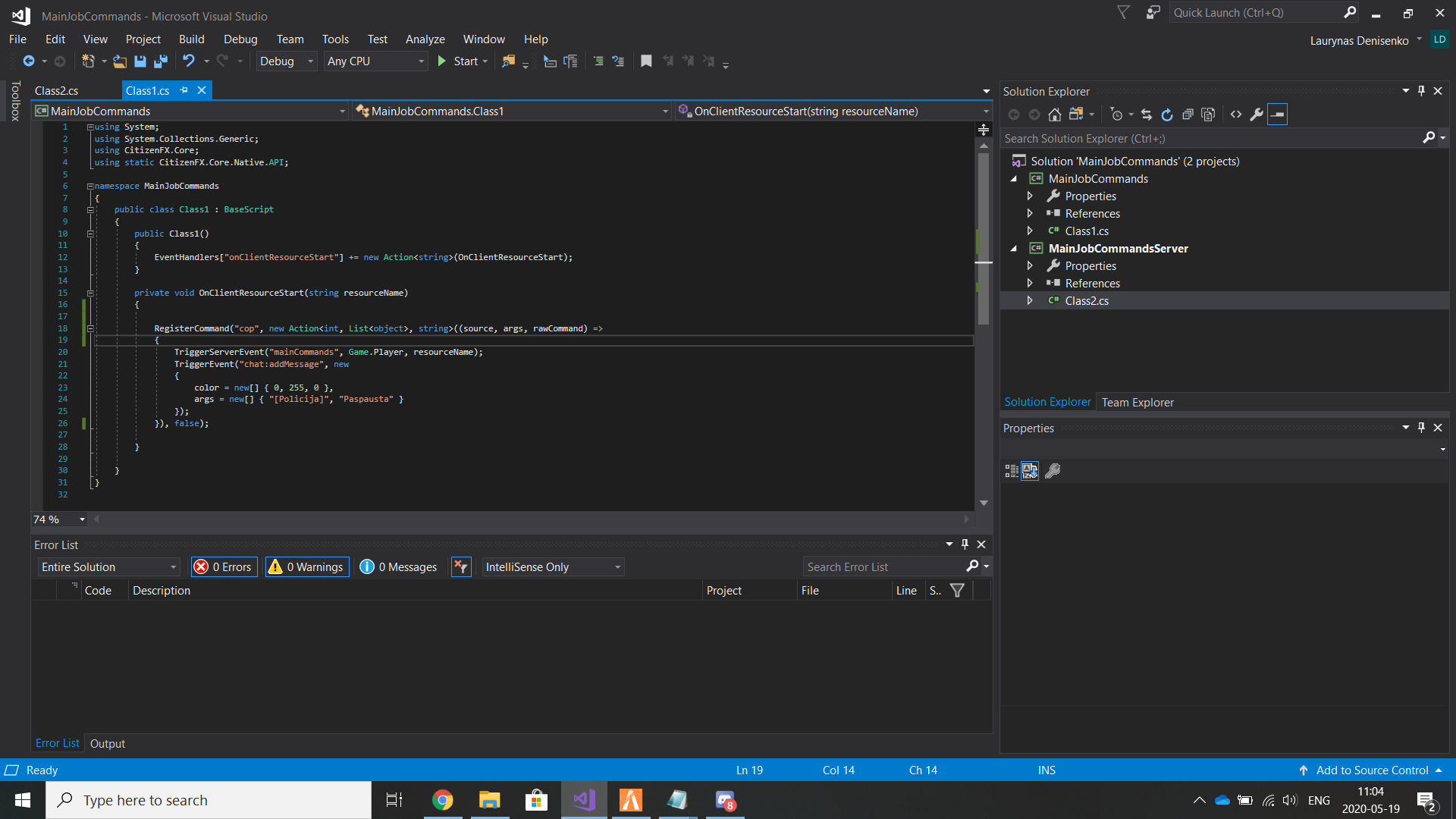Open the 74% zoom level selector
Screen dimensions: 1456x819
[58, 519]
